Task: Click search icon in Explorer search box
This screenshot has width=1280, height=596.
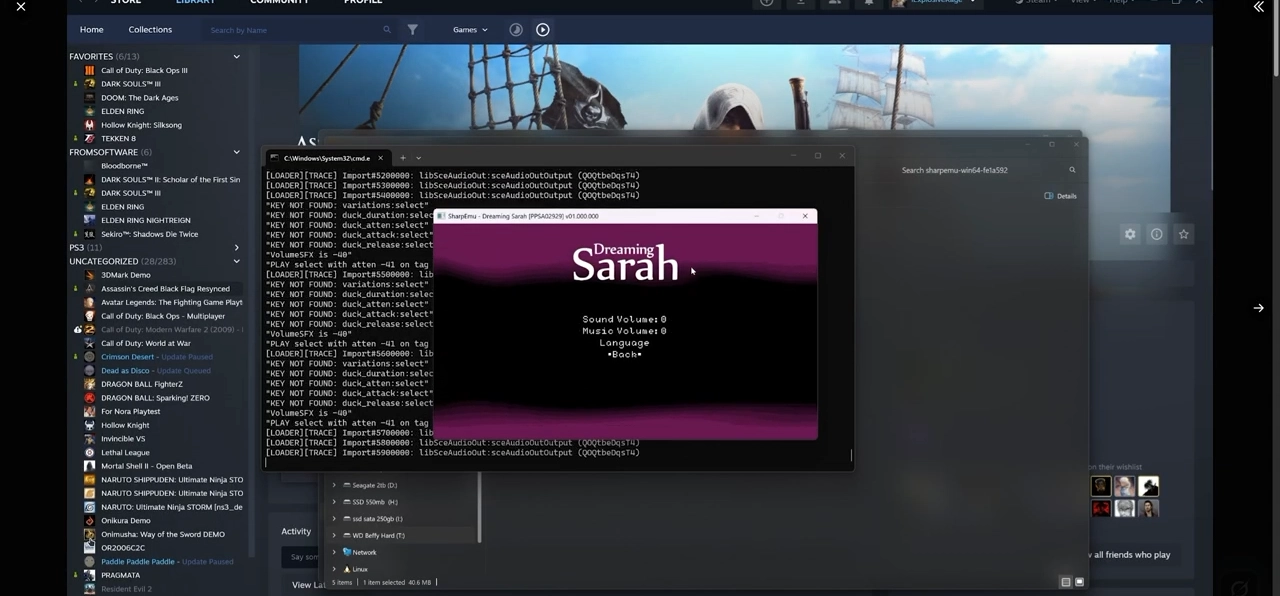Action: tap(1072, 170)
